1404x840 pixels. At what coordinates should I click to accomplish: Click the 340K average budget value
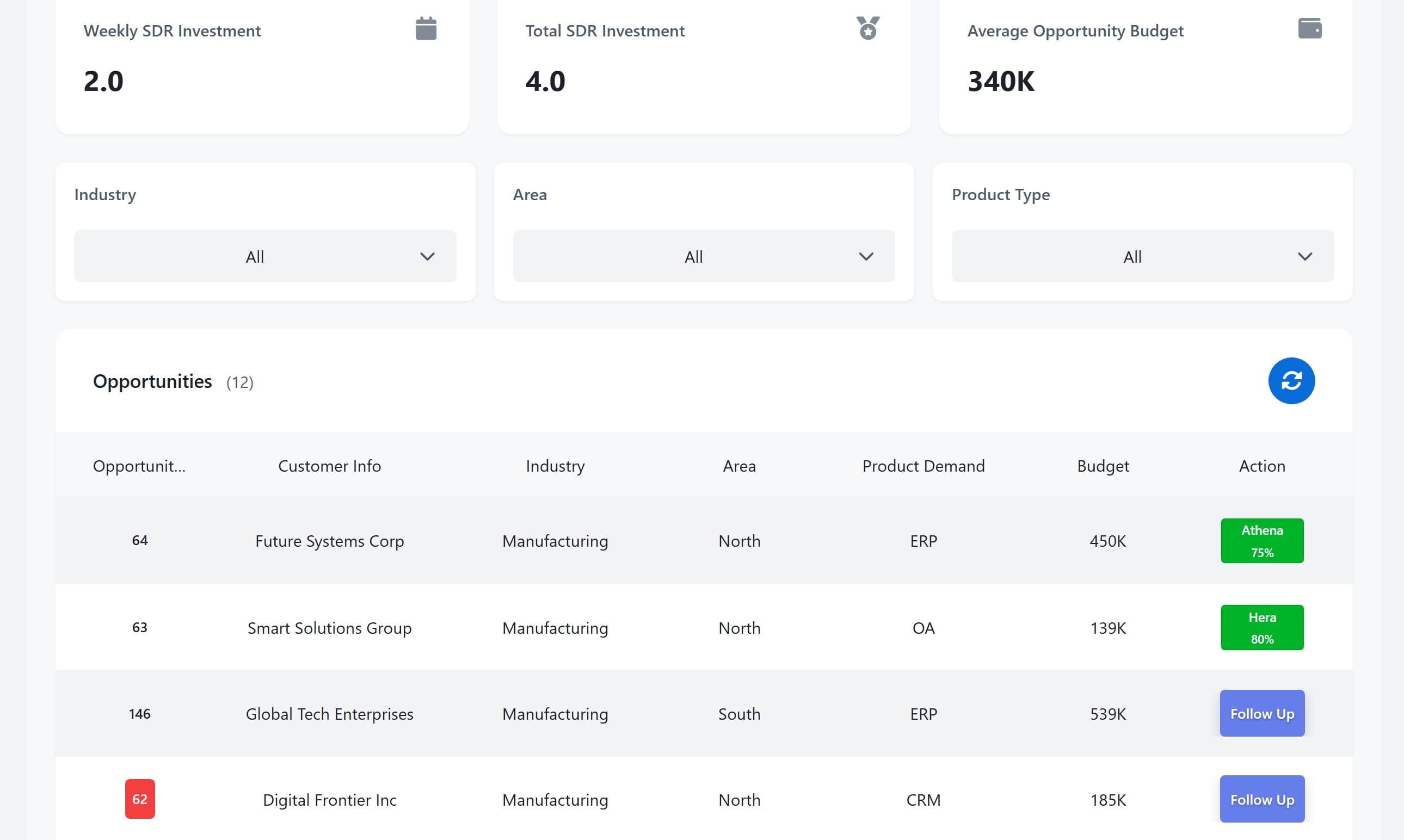tap(1000, 81)
